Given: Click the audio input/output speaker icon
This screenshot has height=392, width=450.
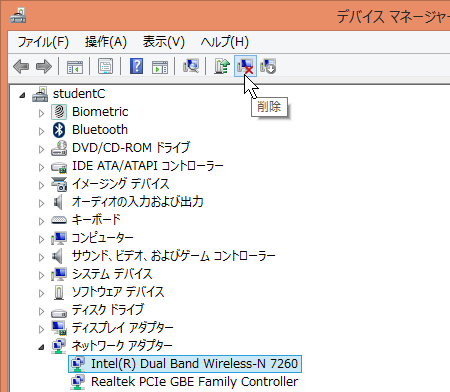Looking at the screenshot, I should pyautogui.click(x=58, y=202).
